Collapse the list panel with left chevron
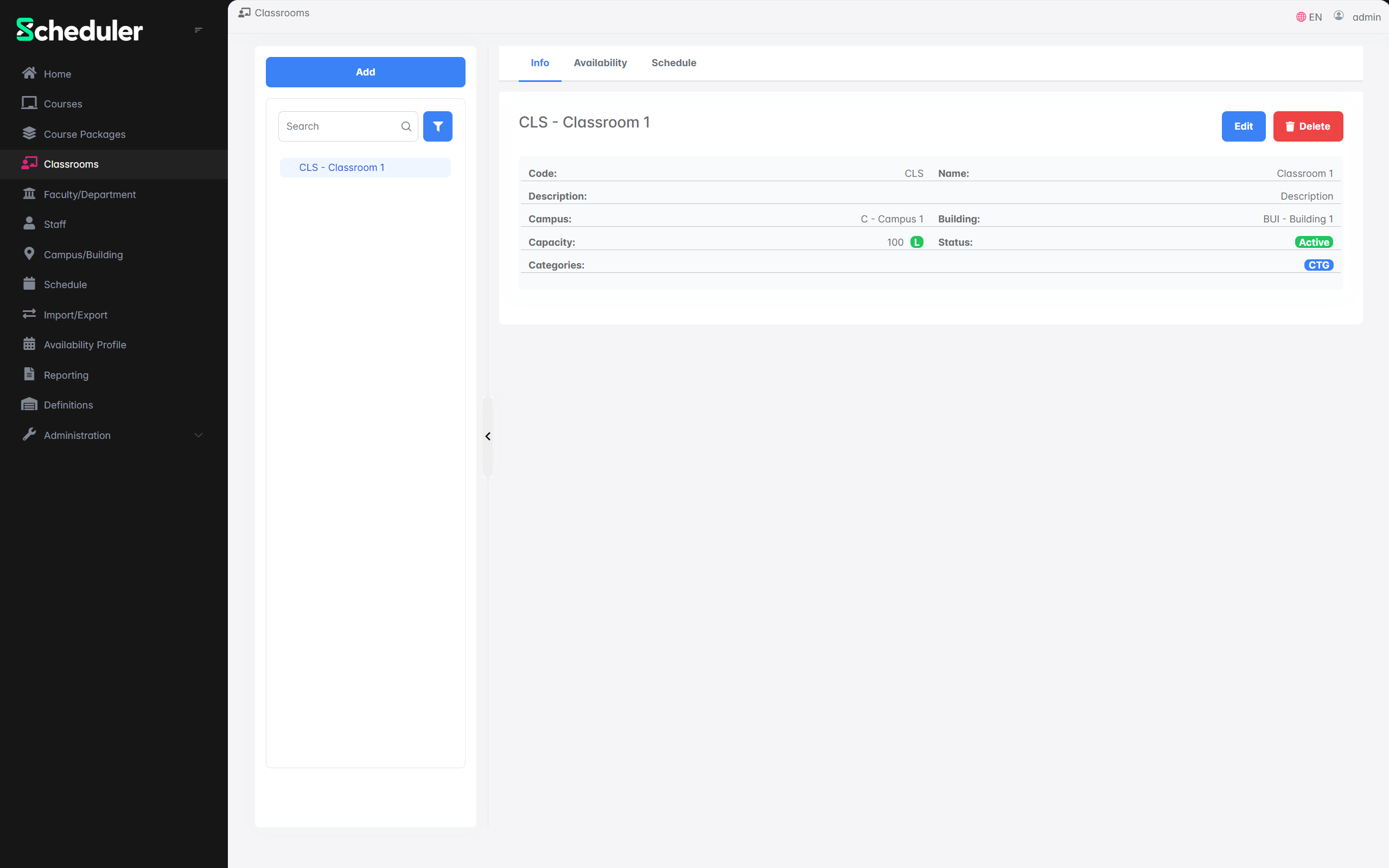The height and width of the screenshot is (868, 1389). 488,436
